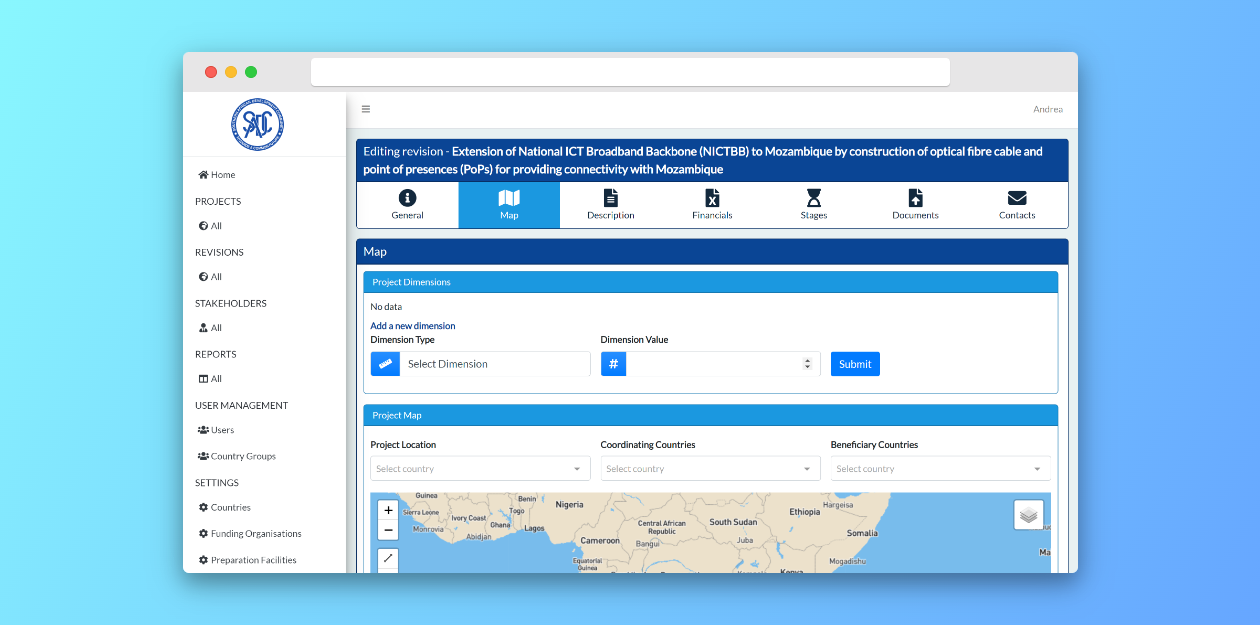Image resolution: width=1260 pixels, height=625 pixels.
Task: Zoom in on the map
Action: [x=388, y=510]
